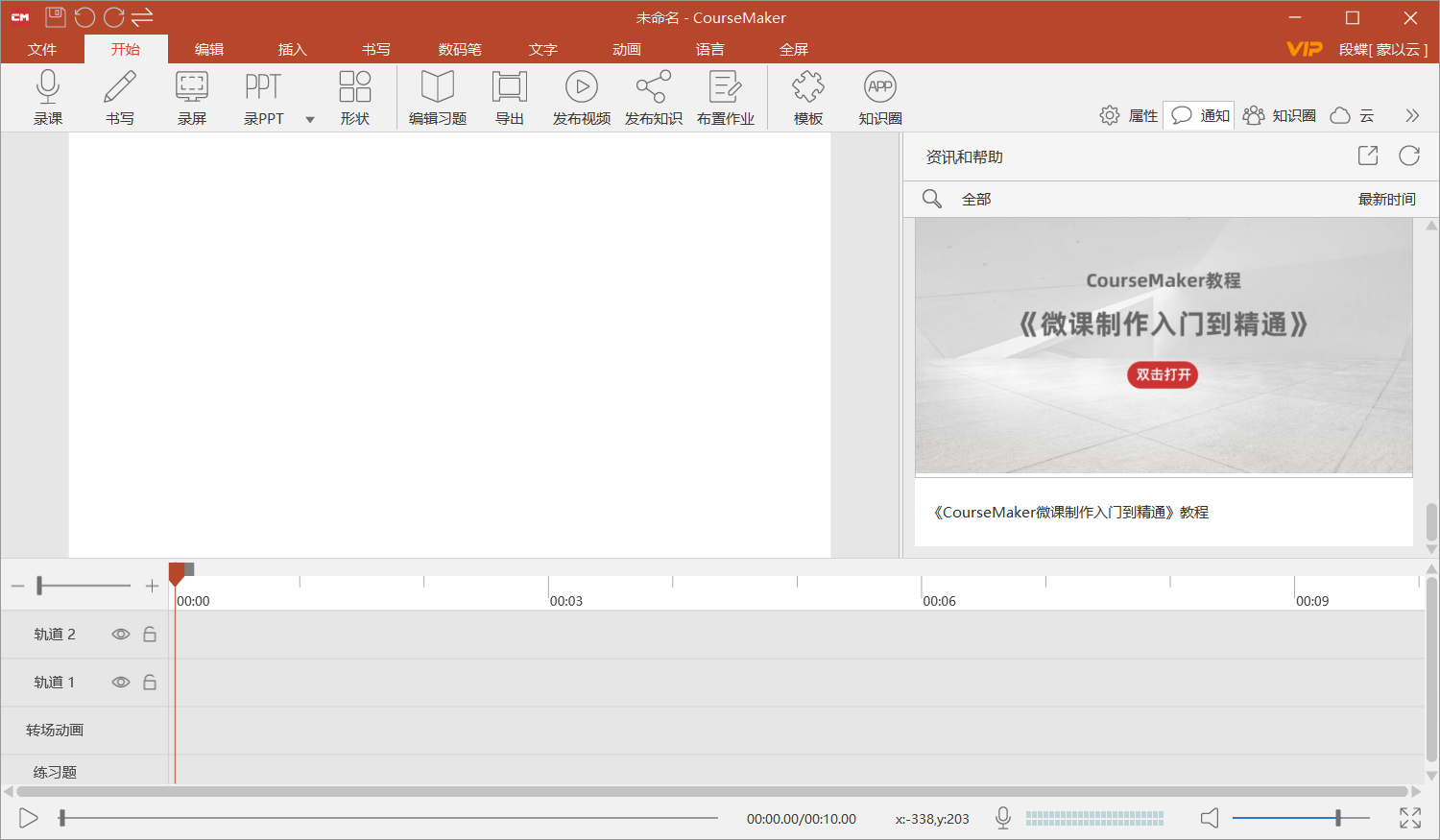Click the search magnifier icon

[x=931, y=199]
